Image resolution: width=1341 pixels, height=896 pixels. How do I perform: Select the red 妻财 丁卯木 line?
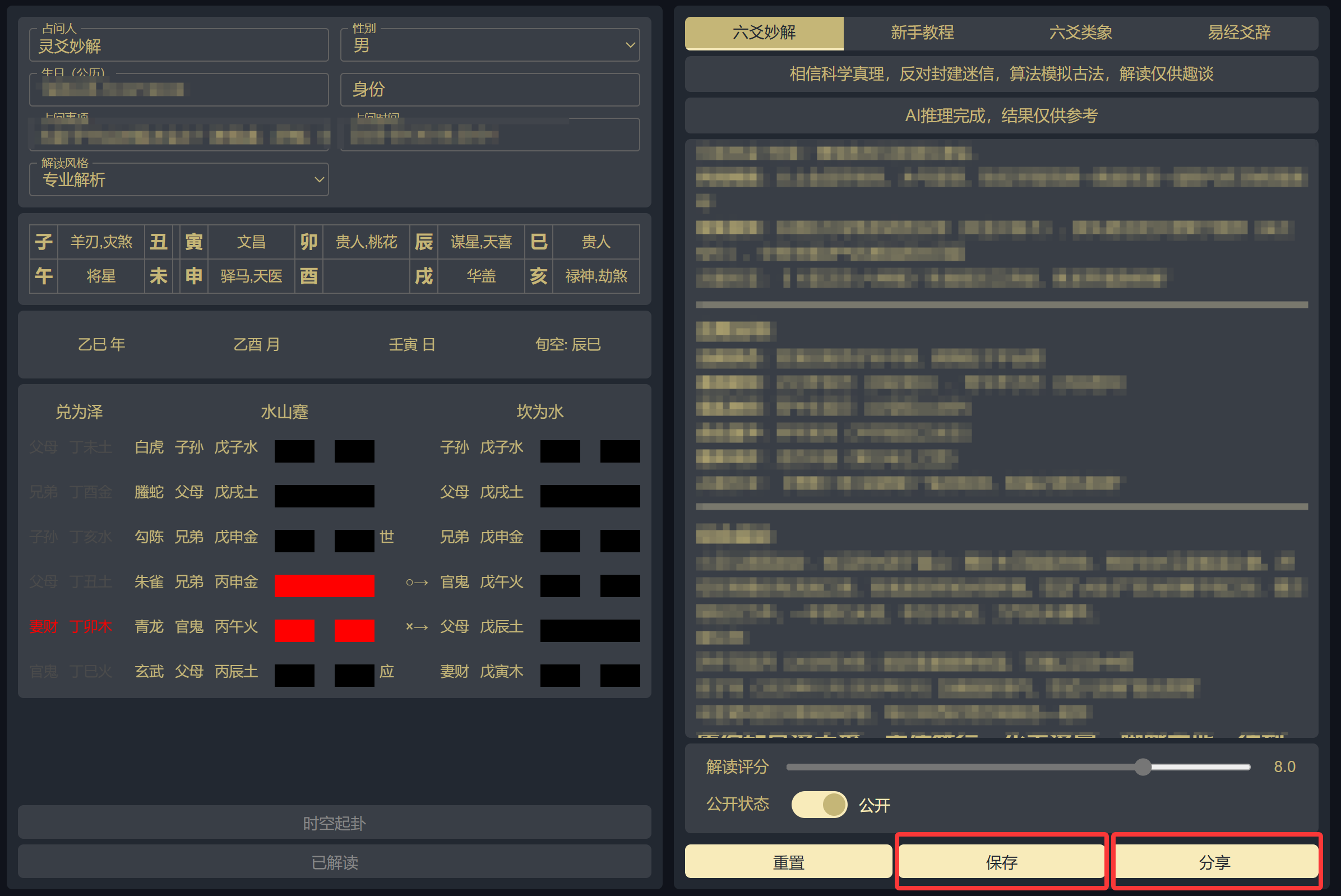pyautogui.click(x=71, y=626)
